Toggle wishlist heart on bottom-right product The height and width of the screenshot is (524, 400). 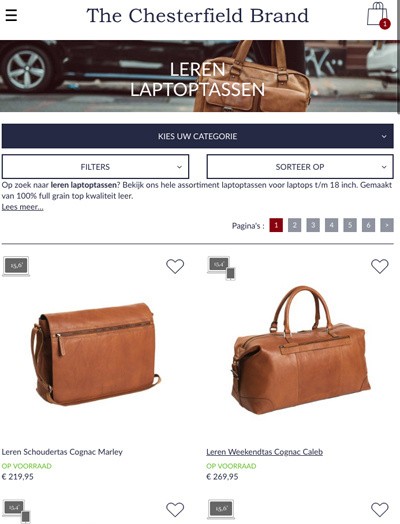pos(380,510)
